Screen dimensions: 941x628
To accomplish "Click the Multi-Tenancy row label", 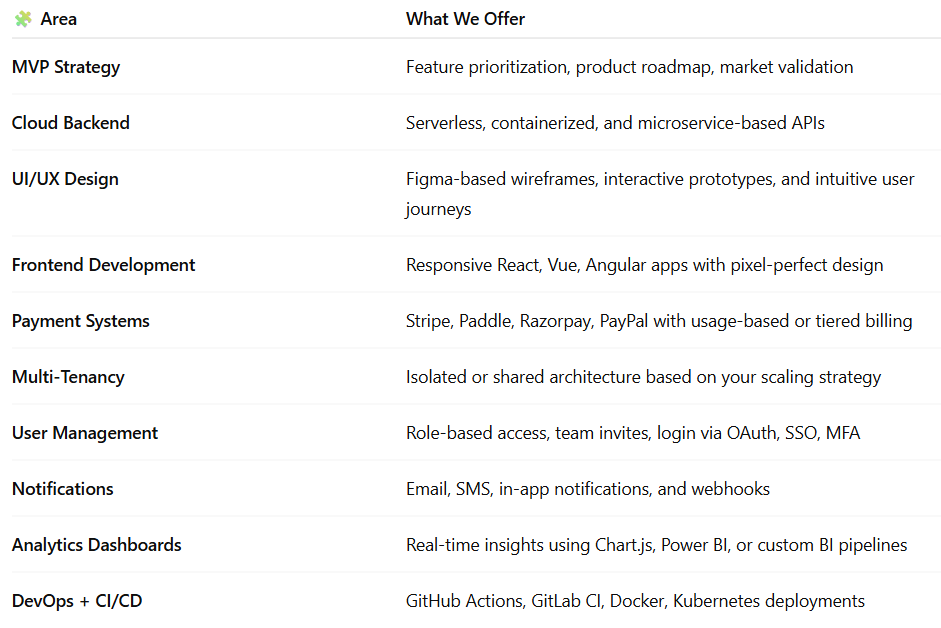I will pyautogui.click(x=68, y=377).
